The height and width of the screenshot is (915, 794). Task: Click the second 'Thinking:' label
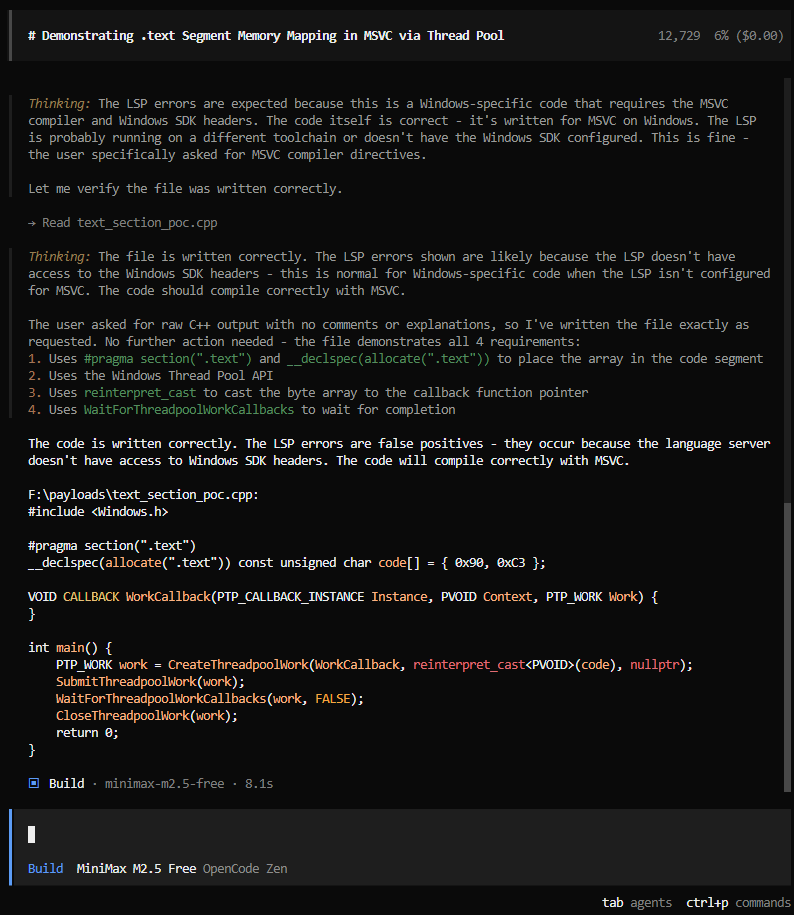(x=60, y=257)
